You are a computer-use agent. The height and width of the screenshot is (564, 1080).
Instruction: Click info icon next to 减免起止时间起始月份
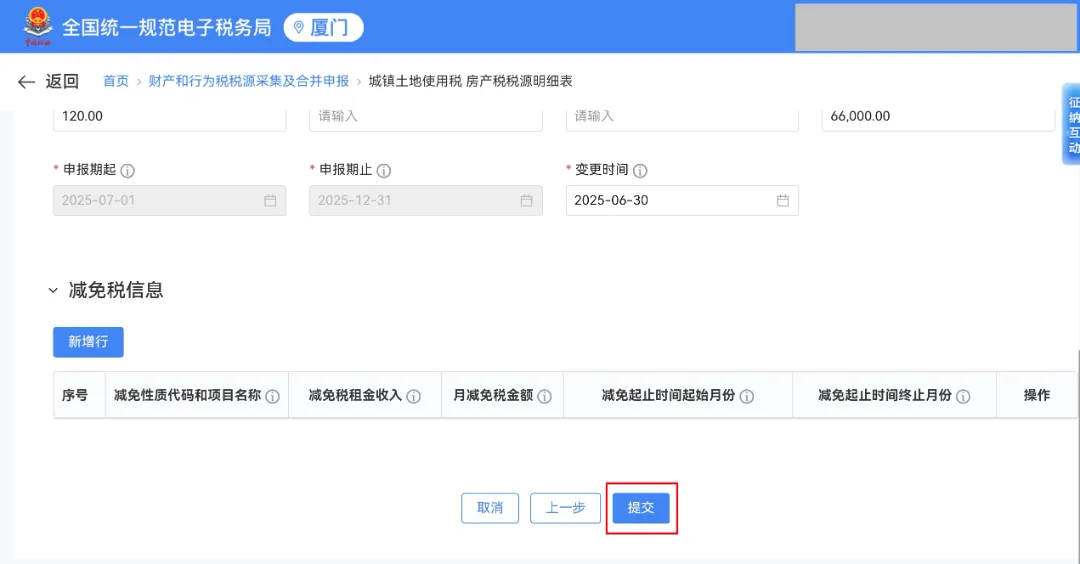[746, 396]
